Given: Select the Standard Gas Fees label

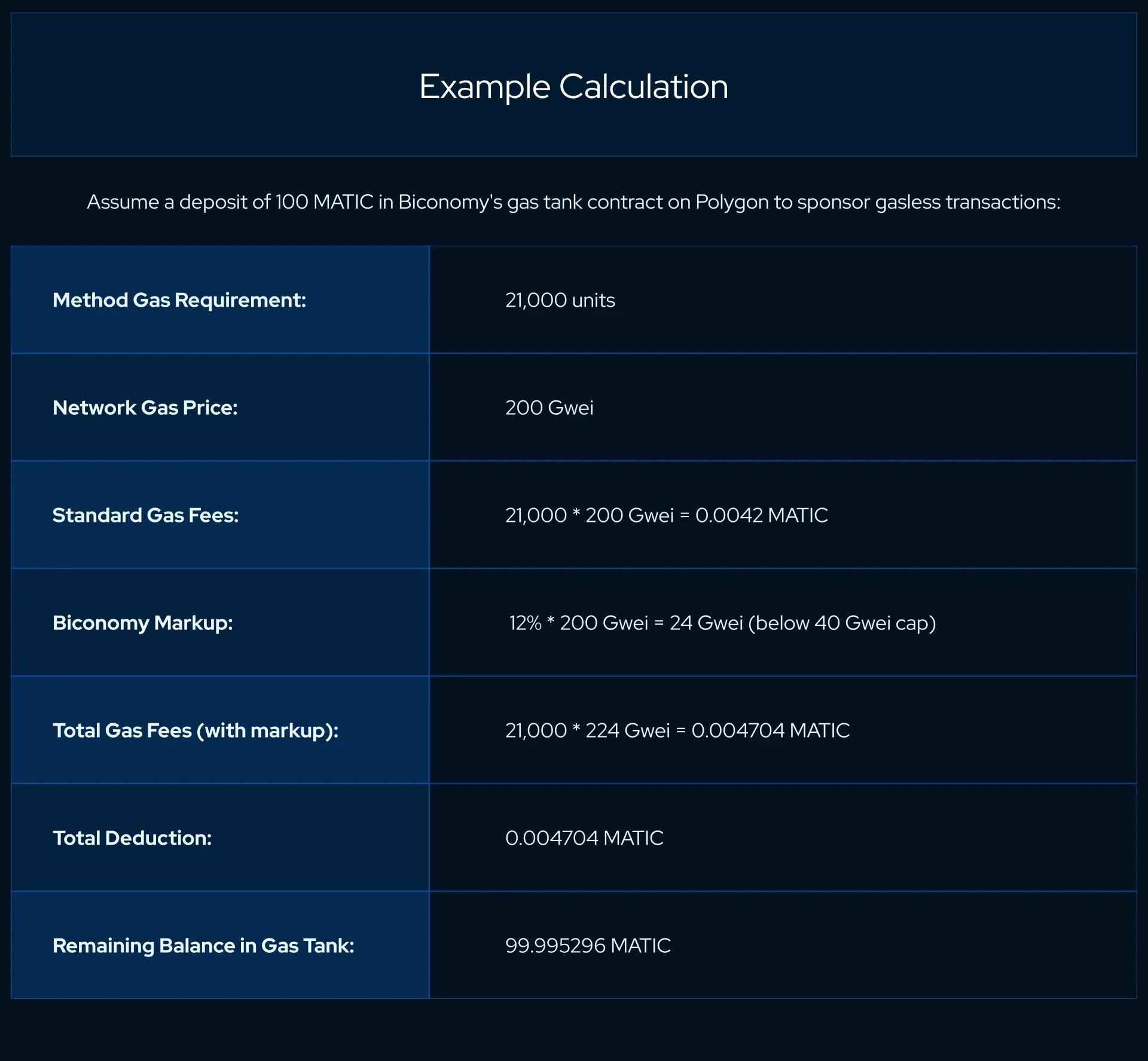Looking at the screenshot, I should point(146,515).
